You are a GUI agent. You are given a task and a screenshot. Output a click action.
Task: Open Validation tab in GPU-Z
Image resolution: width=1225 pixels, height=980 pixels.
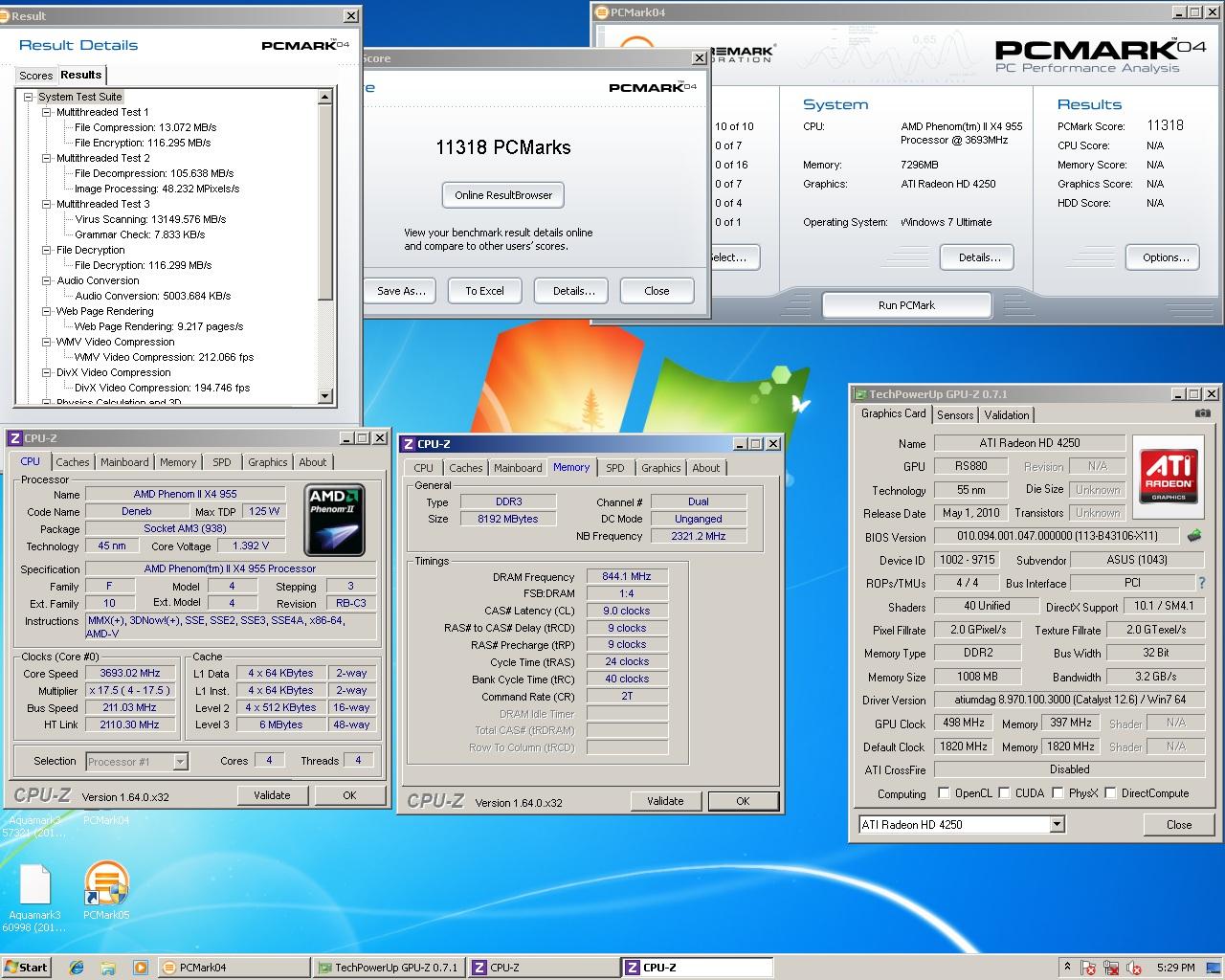coord(1007,415)
